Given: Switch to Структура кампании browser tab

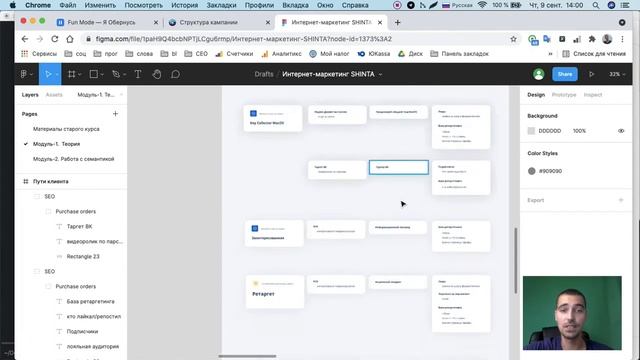Looking at the screenshot, I should pos(220,22).
